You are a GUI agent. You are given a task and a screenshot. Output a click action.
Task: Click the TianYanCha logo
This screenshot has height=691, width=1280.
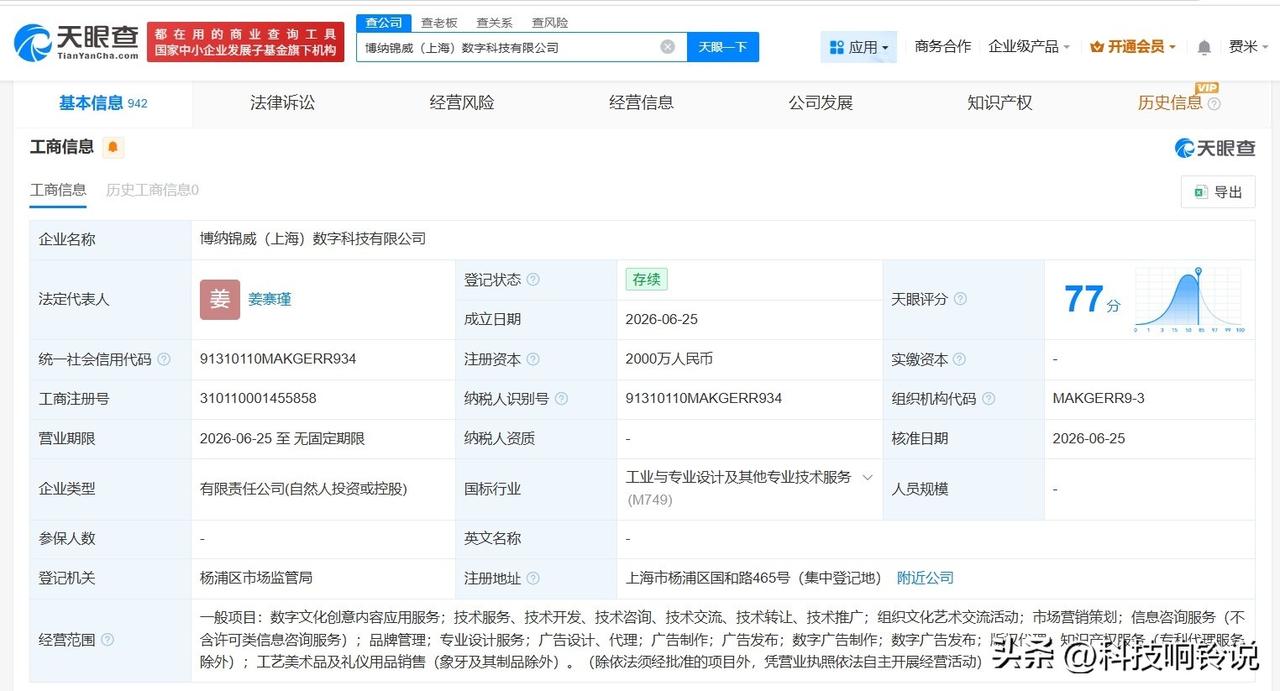tap(76, 42)
